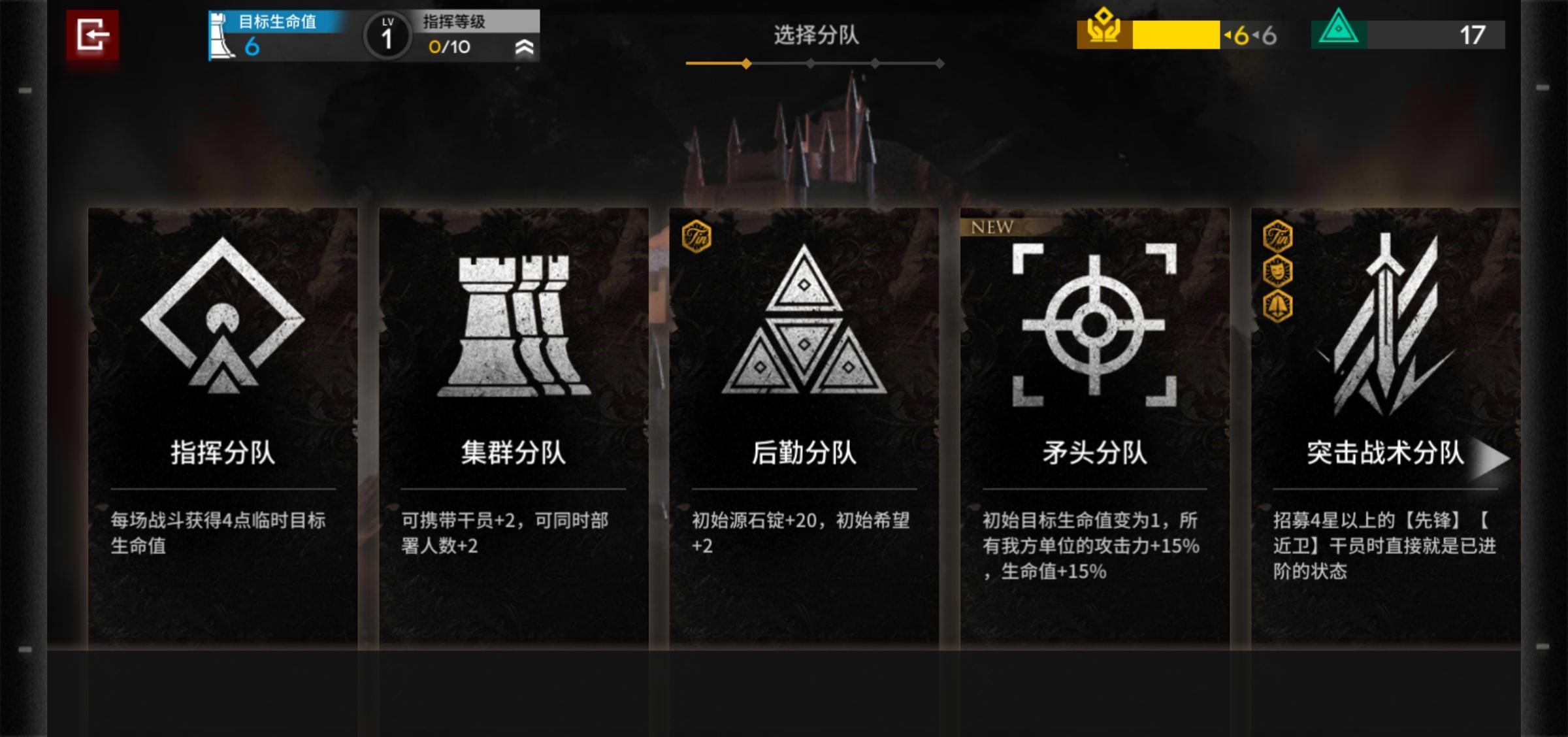The image size is (1568, 737).
Task: Select the 矛头分队 crosshair emblem icon
Action: click(1094, 325)
